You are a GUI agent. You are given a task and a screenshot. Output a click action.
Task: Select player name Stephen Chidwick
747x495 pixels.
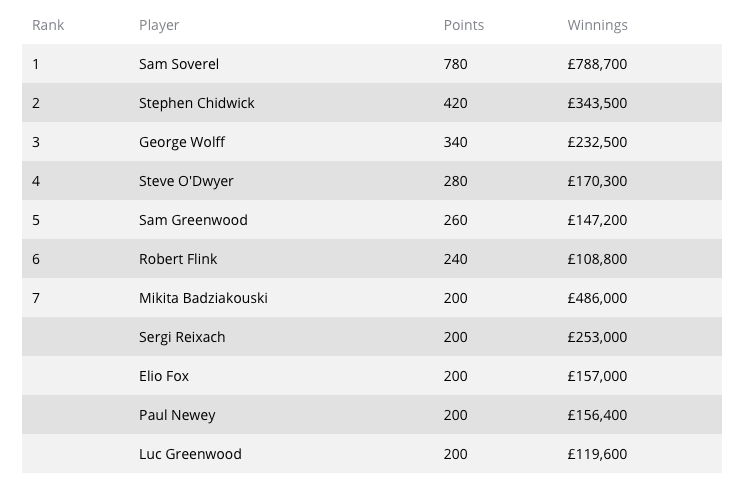[x=196, y=103]
